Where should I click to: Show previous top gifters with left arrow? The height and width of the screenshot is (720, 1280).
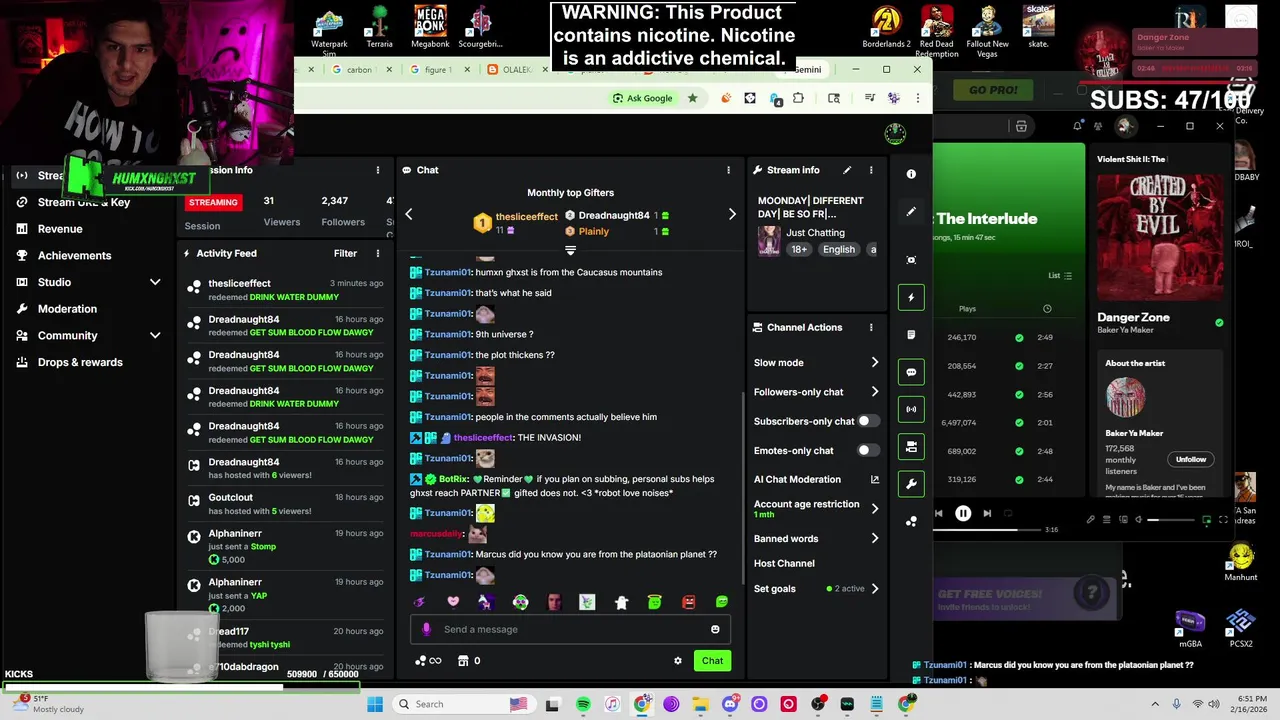[408, 214]
